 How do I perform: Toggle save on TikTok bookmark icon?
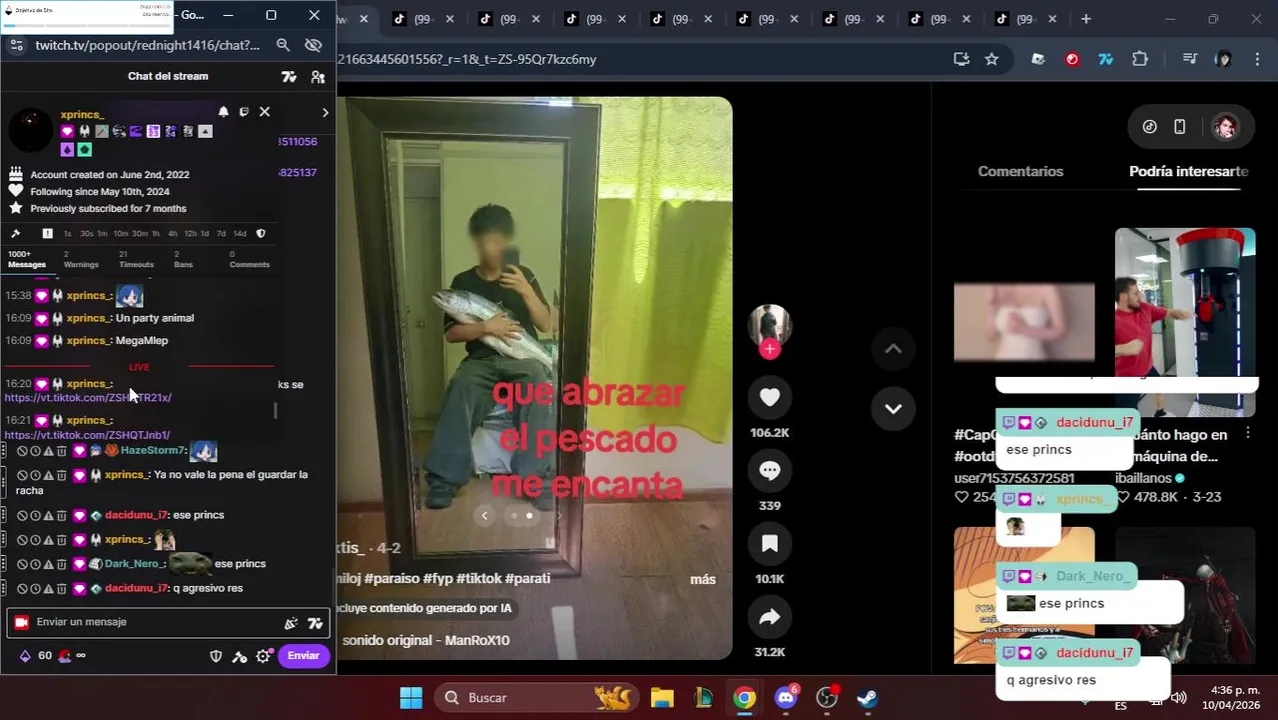click(769, 543)
